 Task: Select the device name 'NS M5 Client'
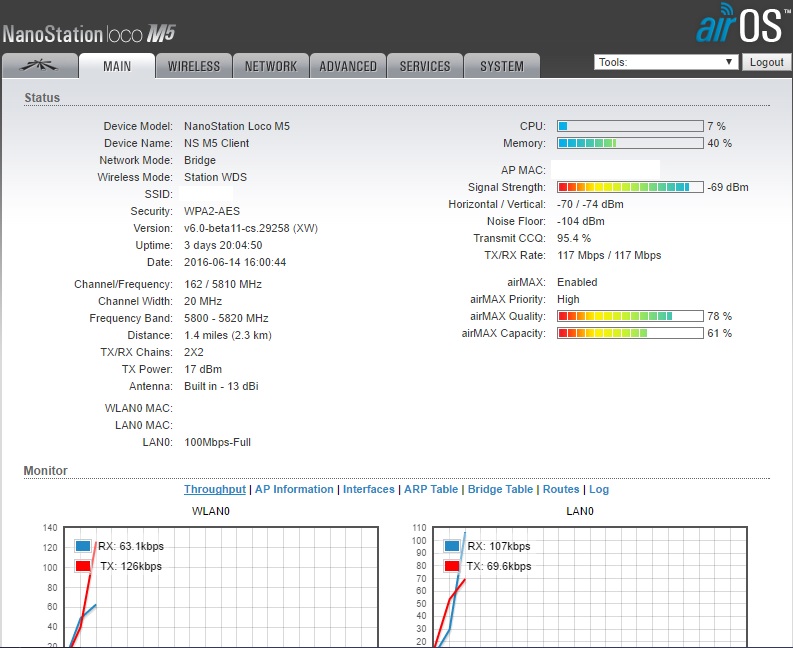[x=216, y=143]
